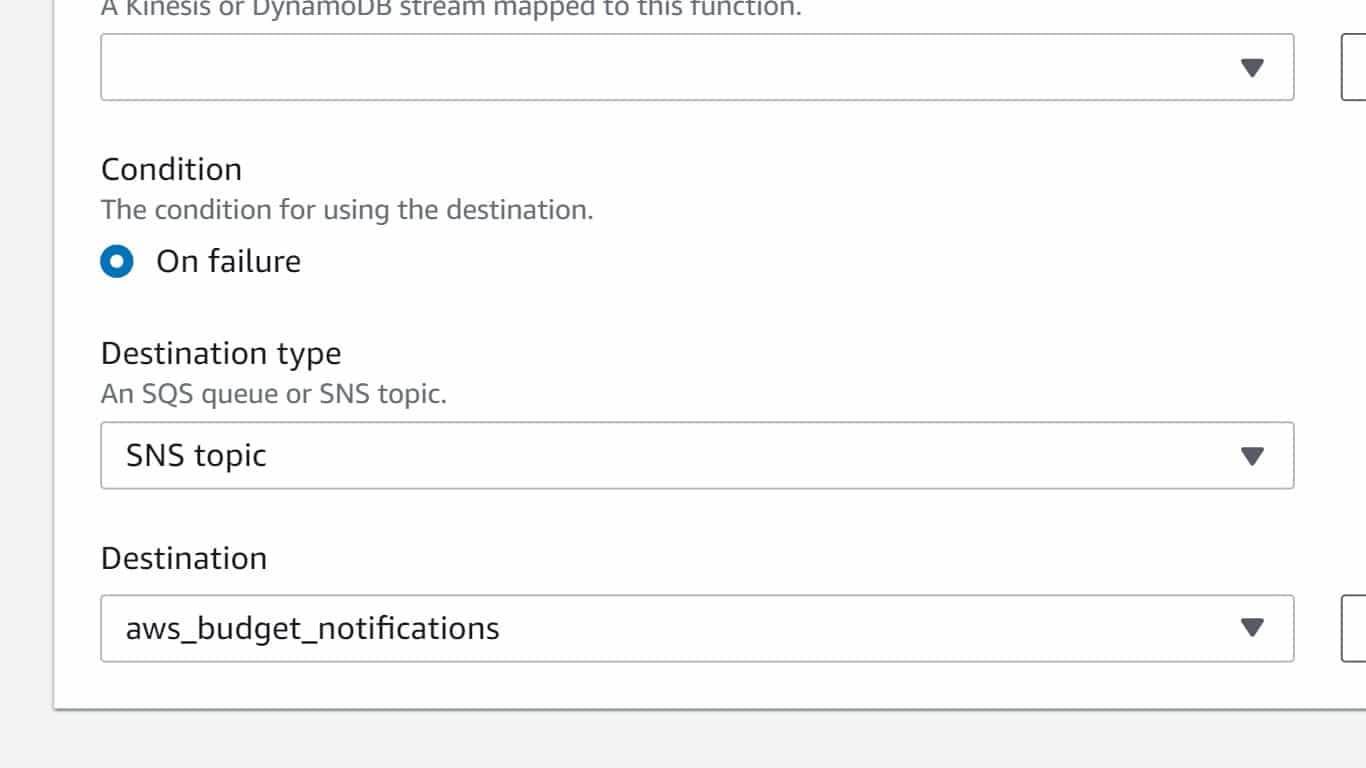Open the empty stream selection dropdown
Viewport: 1366px width, 768px height.
click(x=697, y=67)
